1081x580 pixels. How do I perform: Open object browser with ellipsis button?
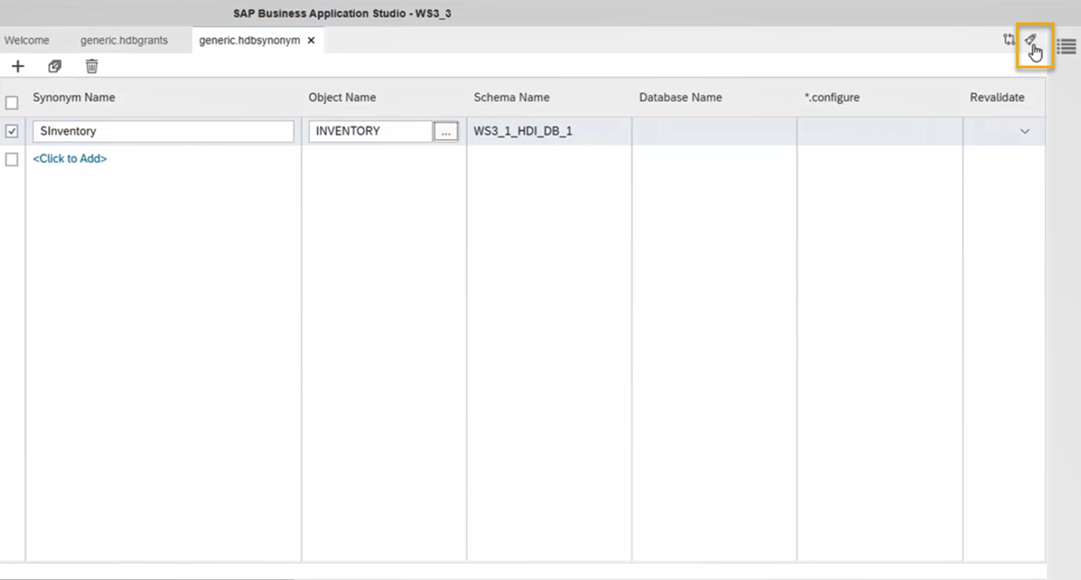pyautogui.click(x=446, y=131)
